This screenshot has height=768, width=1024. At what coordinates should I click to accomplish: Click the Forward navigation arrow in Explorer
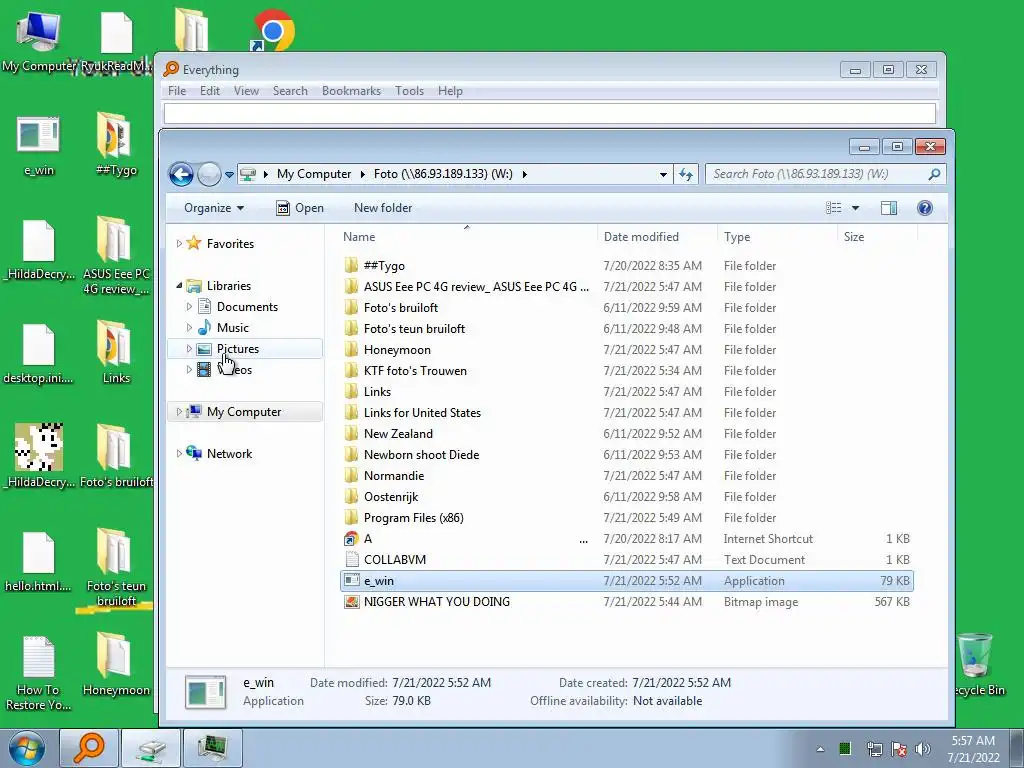[x=209, y=174]
